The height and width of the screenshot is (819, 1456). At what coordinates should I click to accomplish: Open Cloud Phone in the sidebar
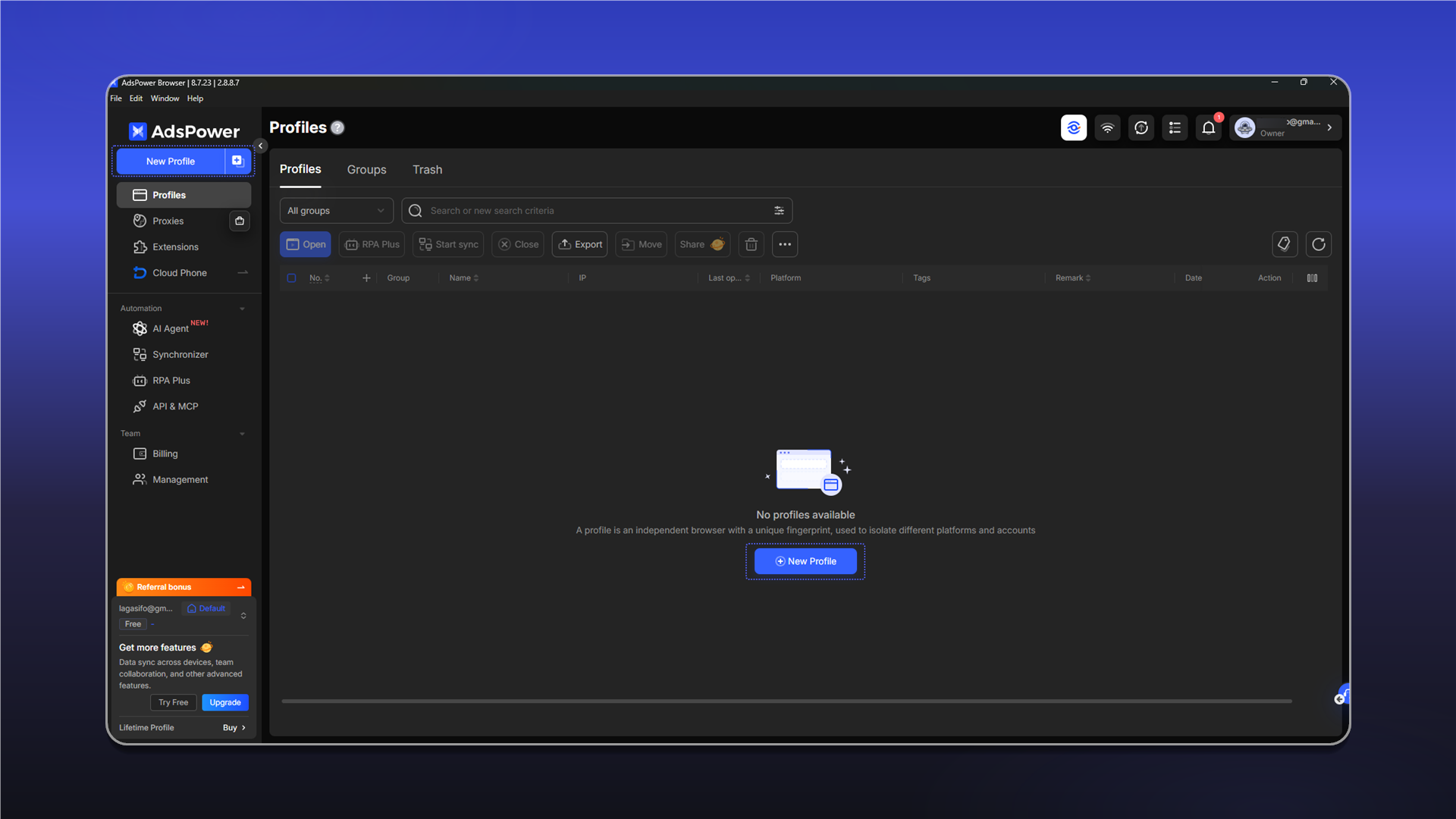pos(184,273)
